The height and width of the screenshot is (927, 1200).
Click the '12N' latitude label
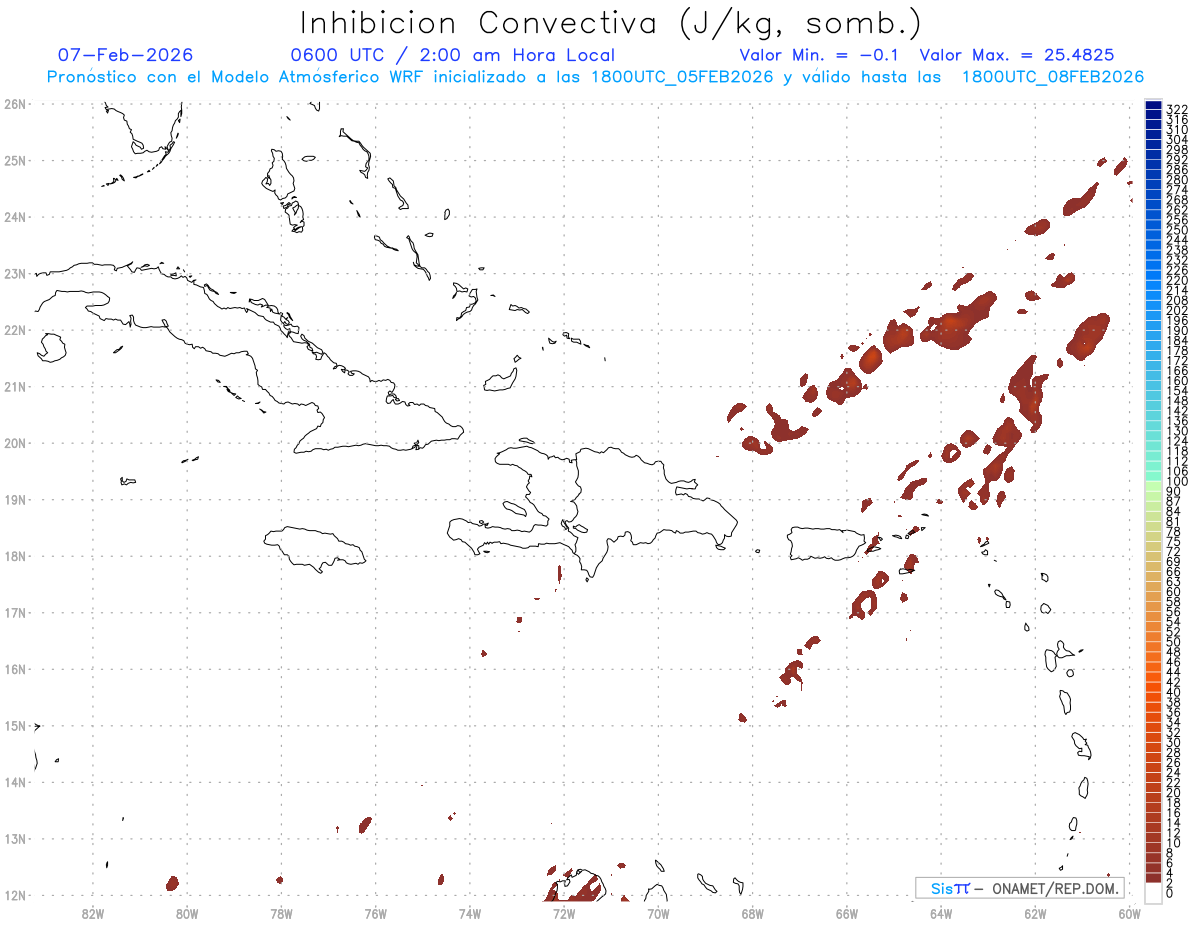tap(15, 895)
